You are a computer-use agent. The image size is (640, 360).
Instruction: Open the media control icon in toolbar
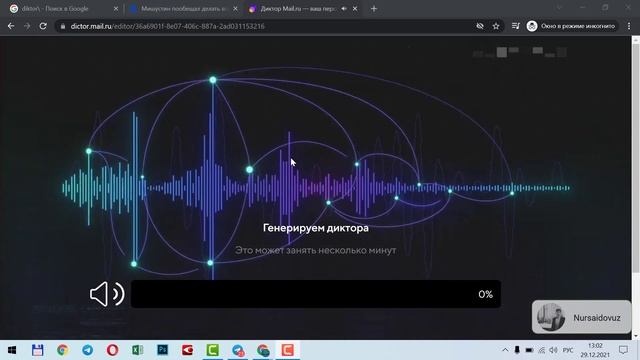[x=516, y=26]
